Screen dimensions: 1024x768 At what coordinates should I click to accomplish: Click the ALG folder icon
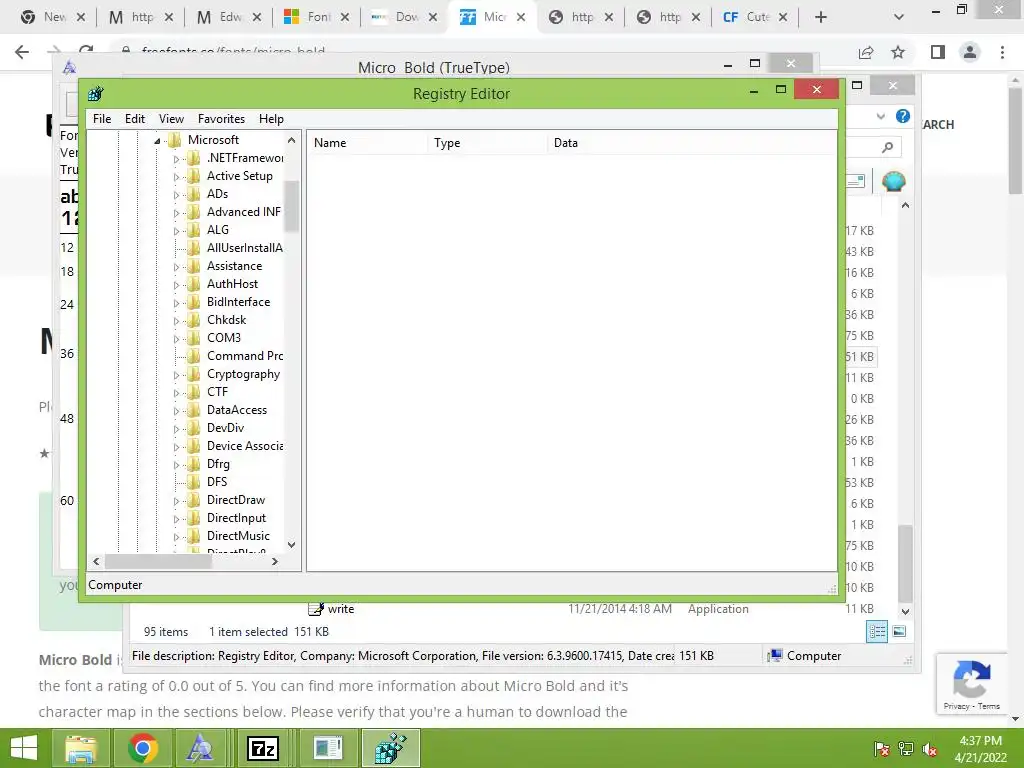(x=193, y=230)
